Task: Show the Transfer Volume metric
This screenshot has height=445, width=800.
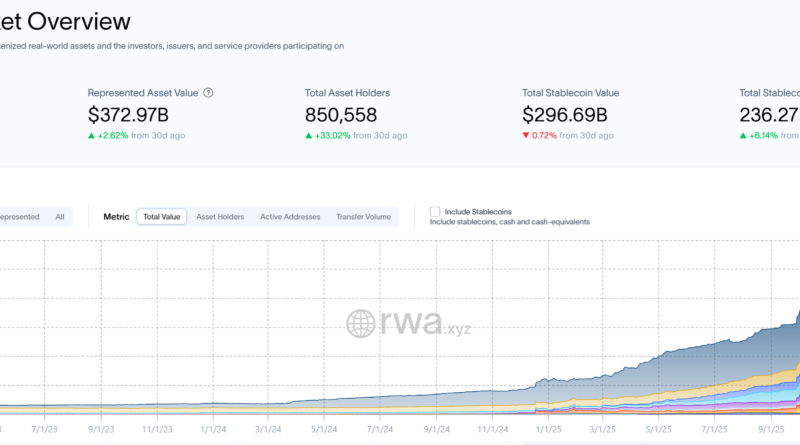Action: click(x=363, y=216)
